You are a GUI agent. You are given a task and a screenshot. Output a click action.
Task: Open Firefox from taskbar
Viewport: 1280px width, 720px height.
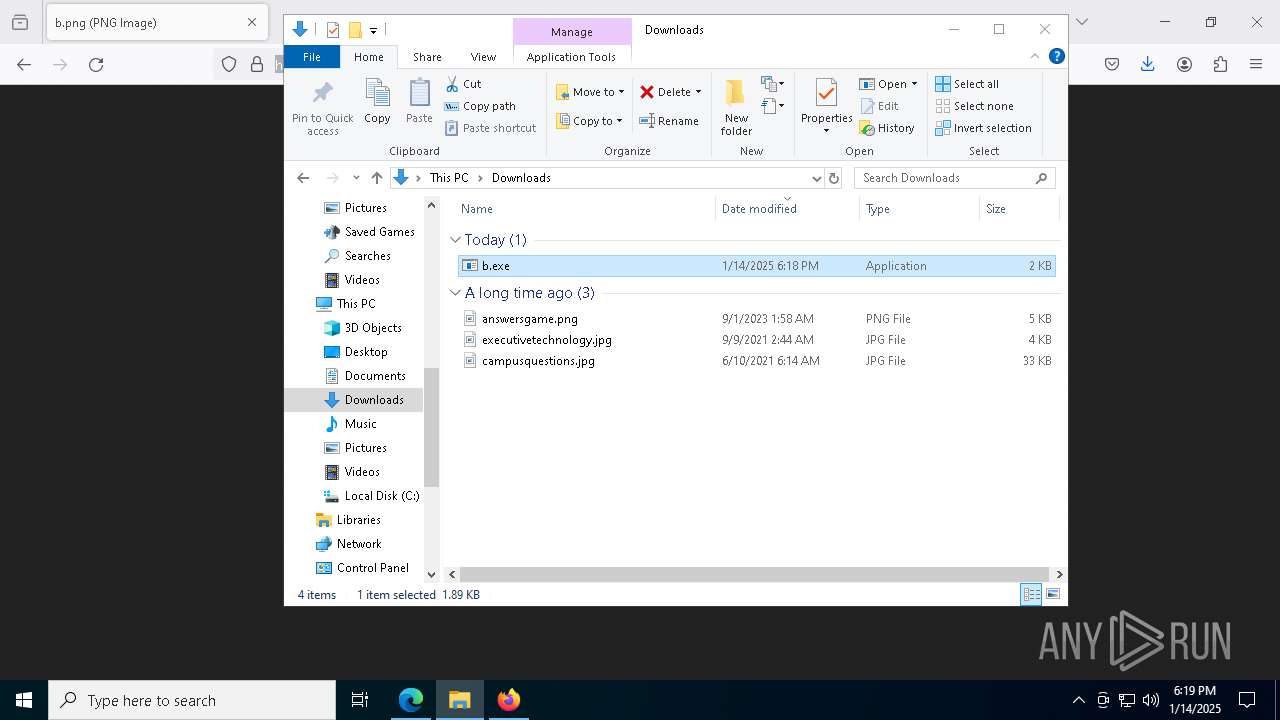click(x=509, y=700)
